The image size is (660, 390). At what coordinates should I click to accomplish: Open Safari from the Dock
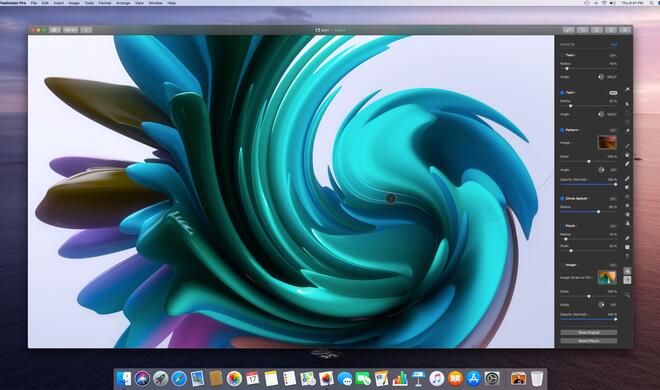click(x=178, y=379)
